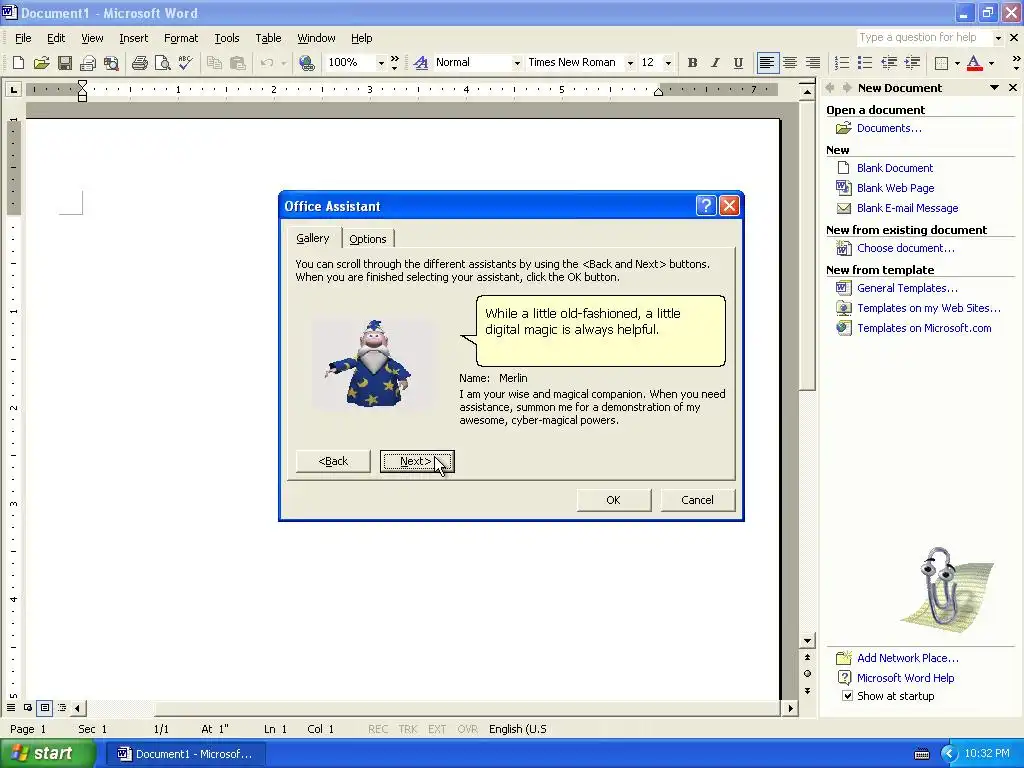The width and height of the screenshot is (1024, 768).
Task: Click the Undo arrow icon
Action: [266, 63]
